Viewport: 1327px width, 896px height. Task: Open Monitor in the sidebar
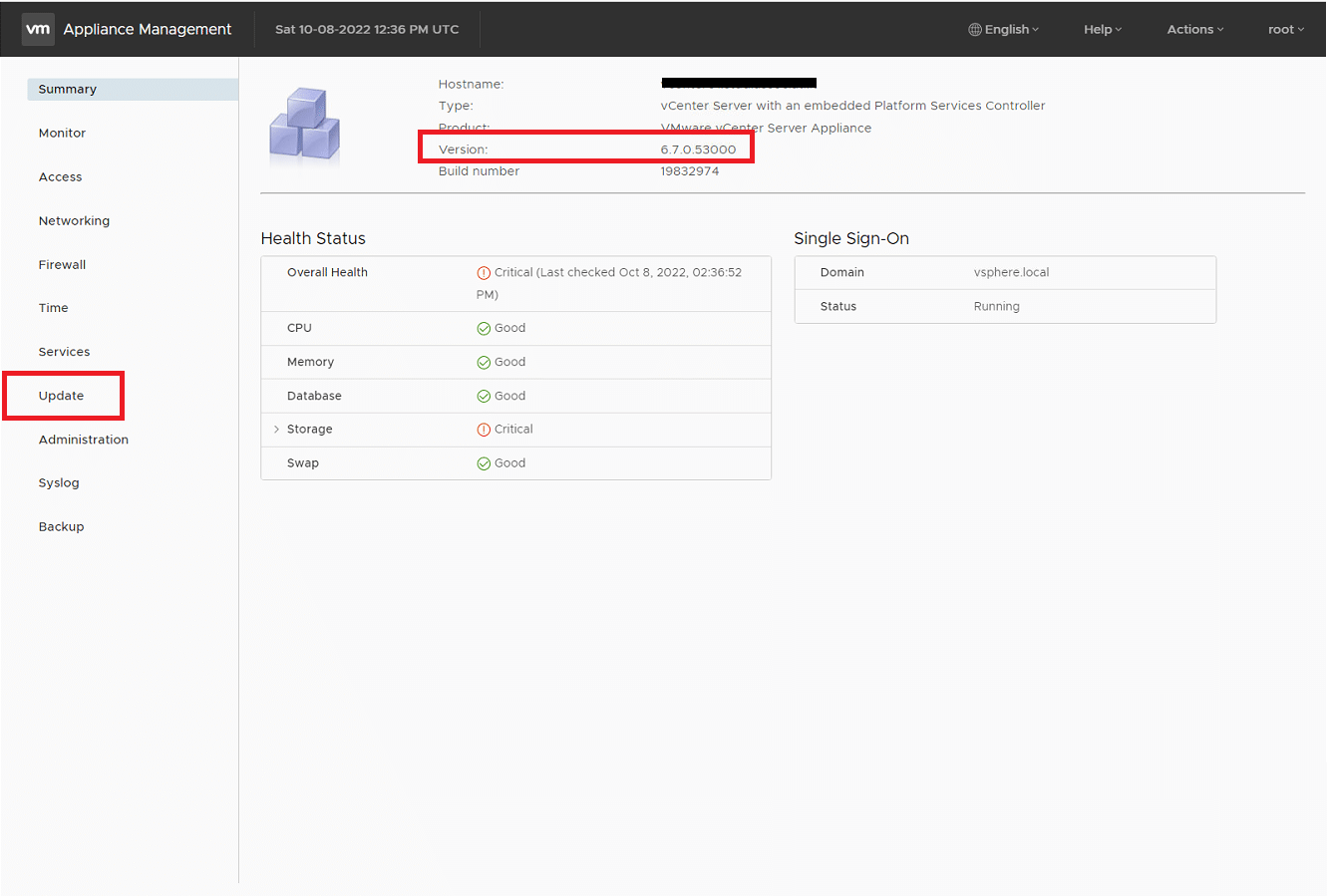62,134
